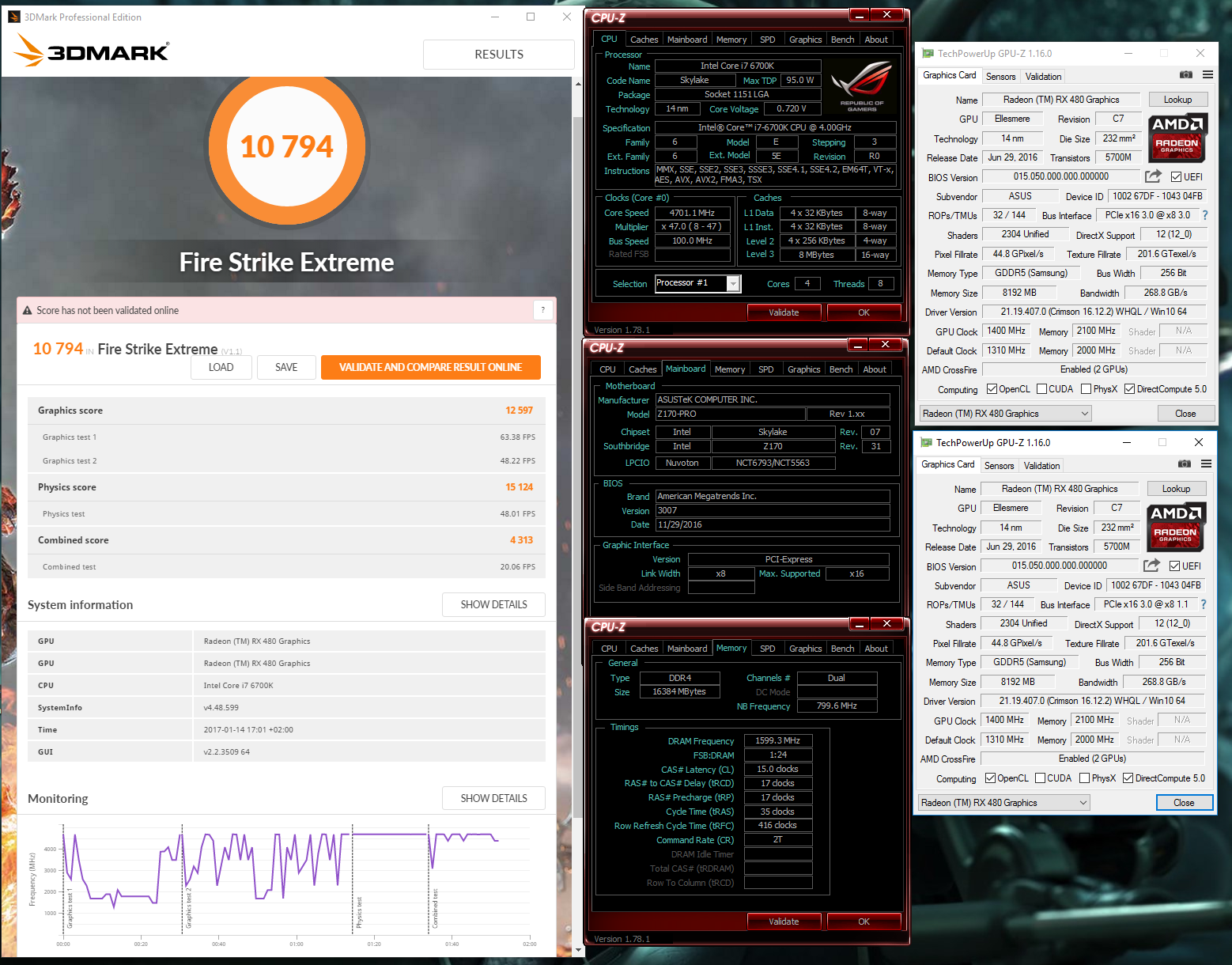Click the Graphics score value 12 597
This screenshot has height=965, width=1232.
coord(519,411)
